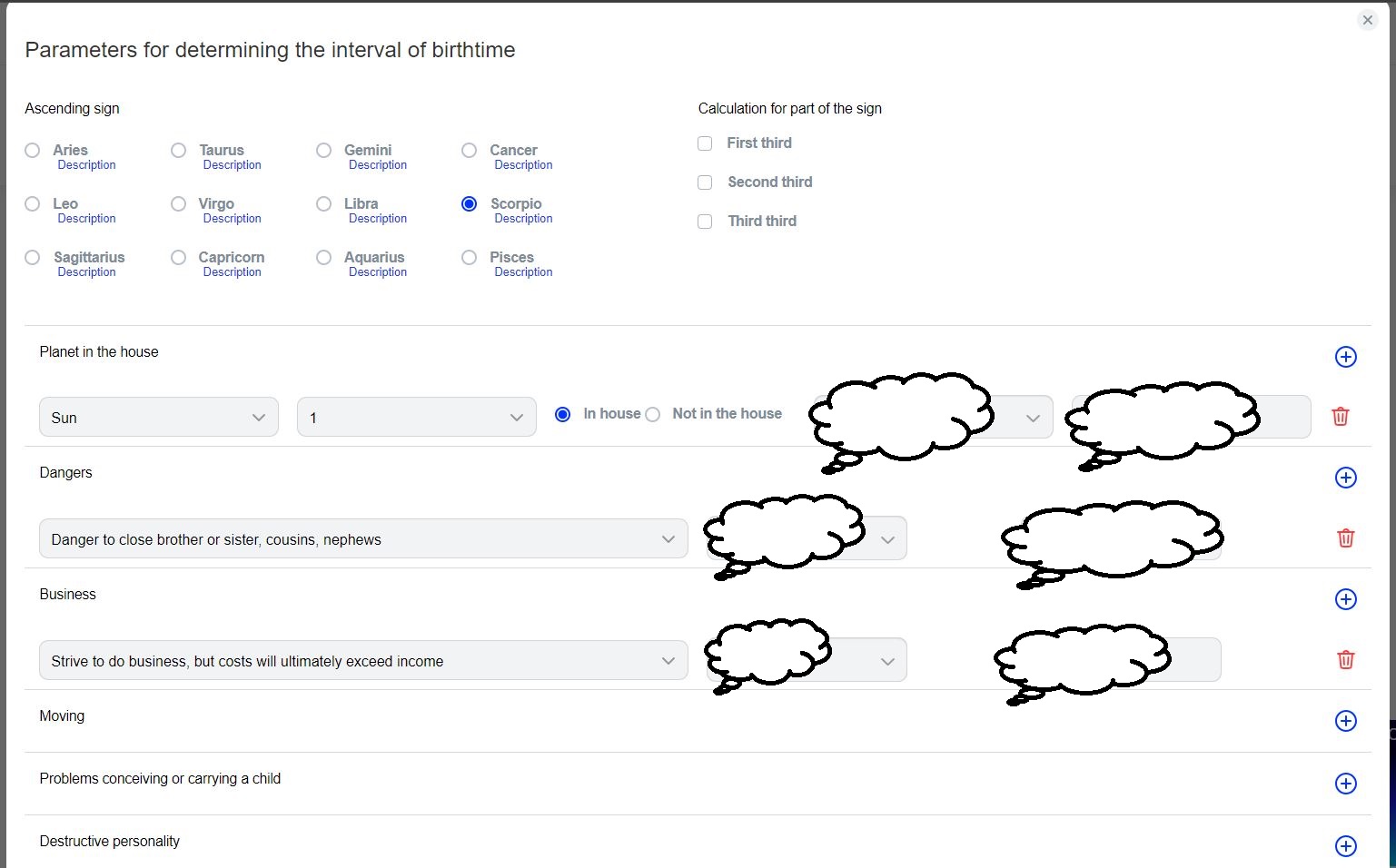The height and width of the screenshot is (868, 1396).
Task: Open the Sun planet dropdown
Action: [158, 418]
